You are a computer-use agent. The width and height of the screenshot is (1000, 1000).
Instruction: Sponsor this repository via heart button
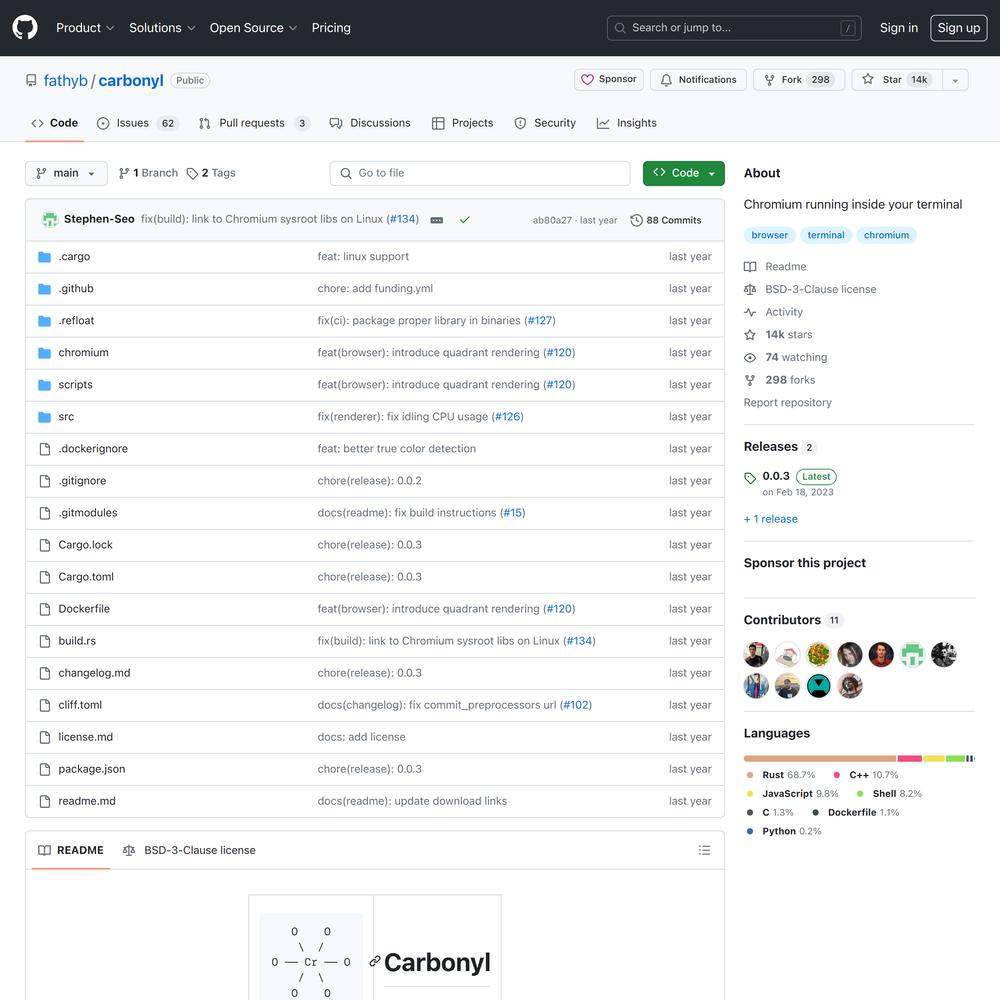pos(608,80)
